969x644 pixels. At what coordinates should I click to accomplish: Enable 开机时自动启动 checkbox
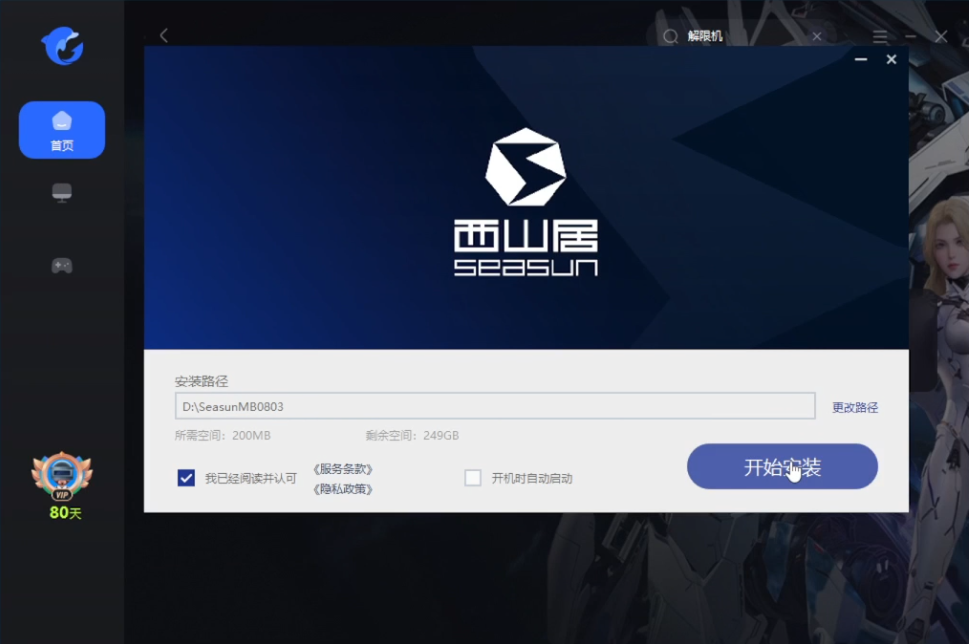coord(473,478)
